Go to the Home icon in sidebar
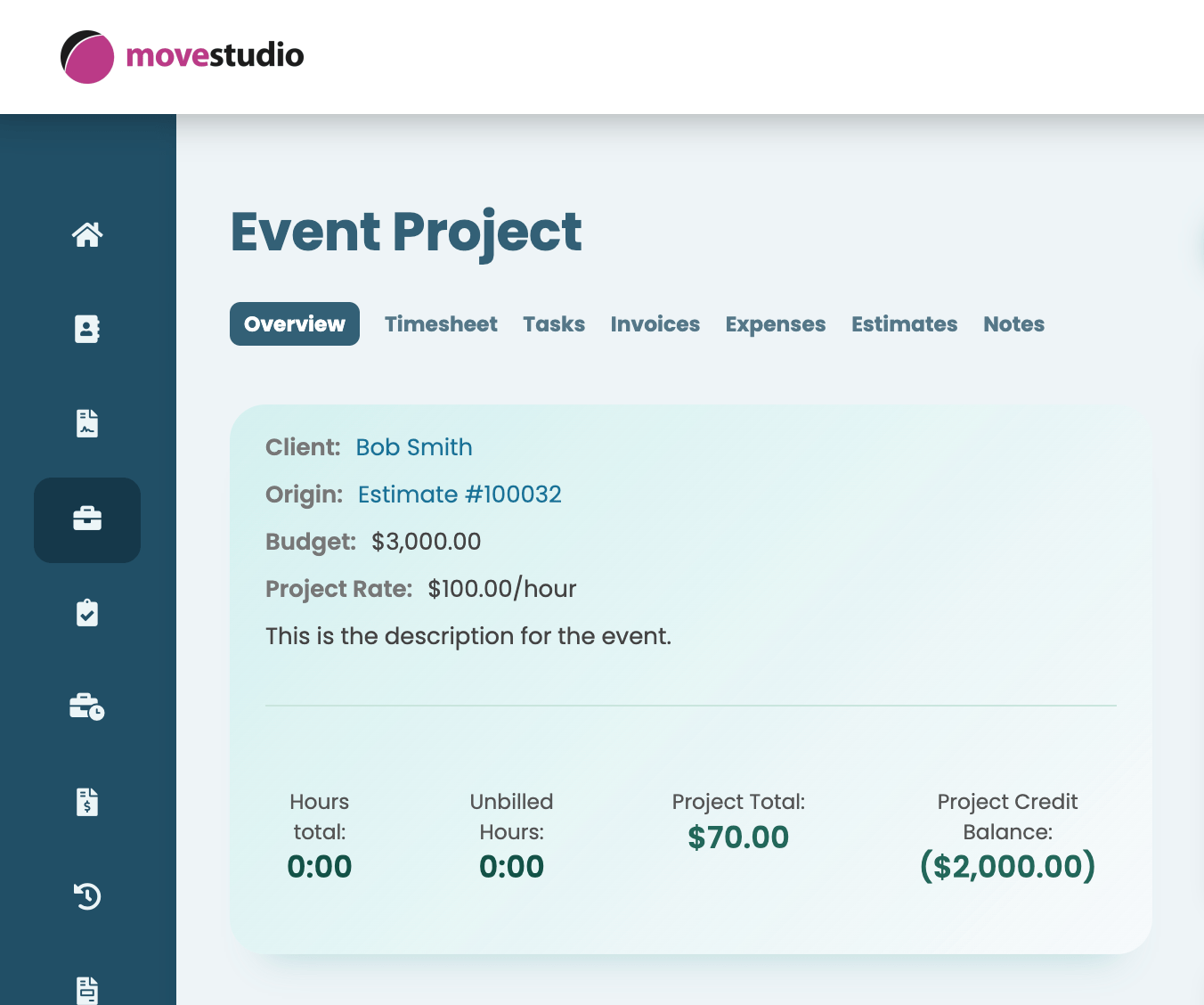Image resolution: width=1204 pixels, height=1005 pixels. coord(87,235)
